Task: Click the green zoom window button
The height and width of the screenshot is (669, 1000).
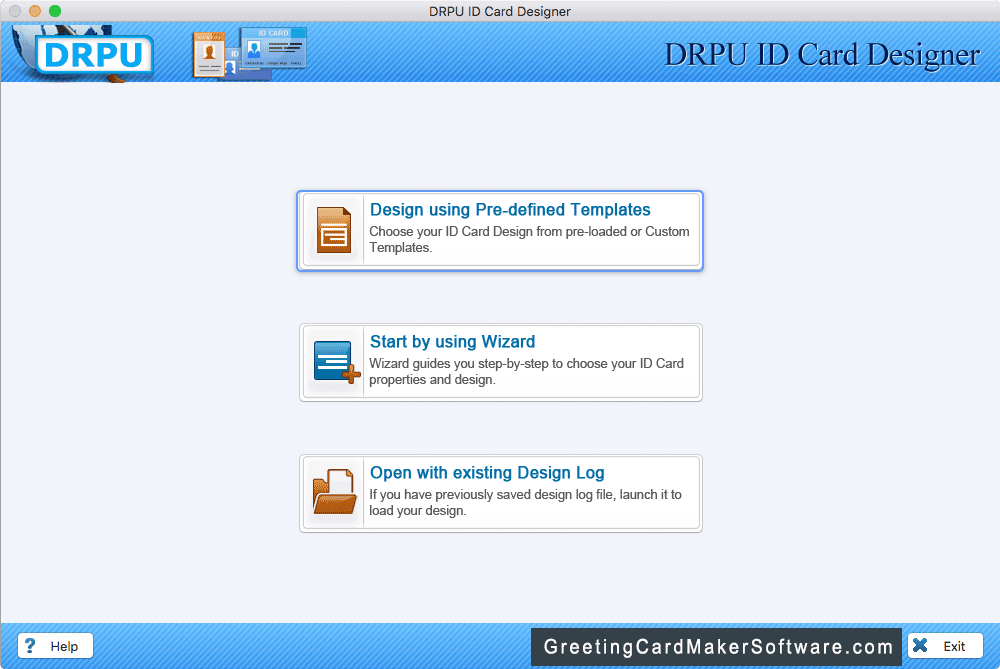Action: pos(55,11)
